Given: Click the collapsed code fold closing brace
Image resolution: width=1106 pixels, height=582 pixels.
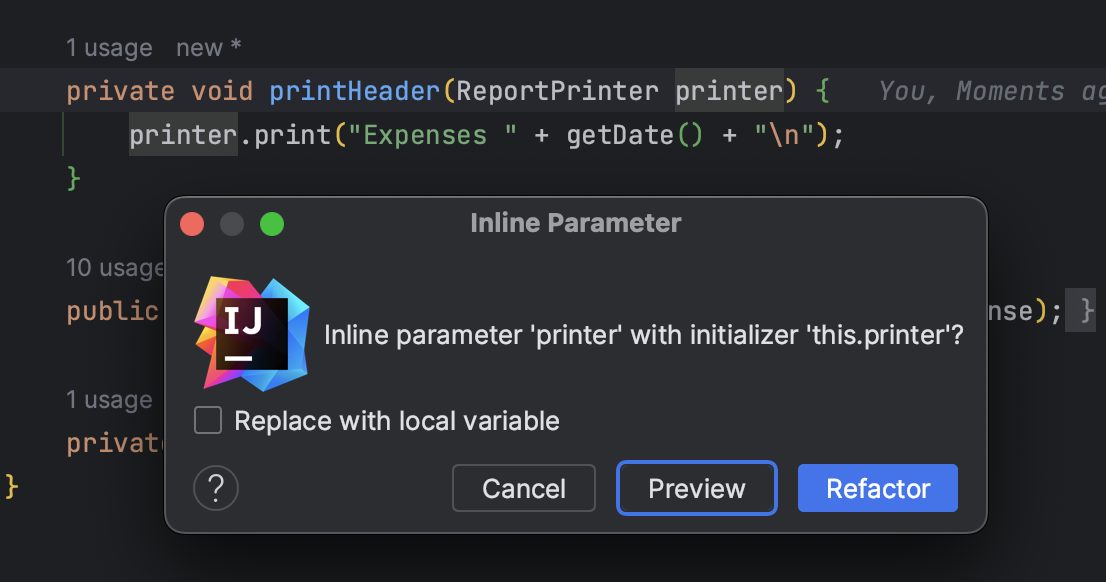Looking at the screenshot, I should click(1080, 310).
